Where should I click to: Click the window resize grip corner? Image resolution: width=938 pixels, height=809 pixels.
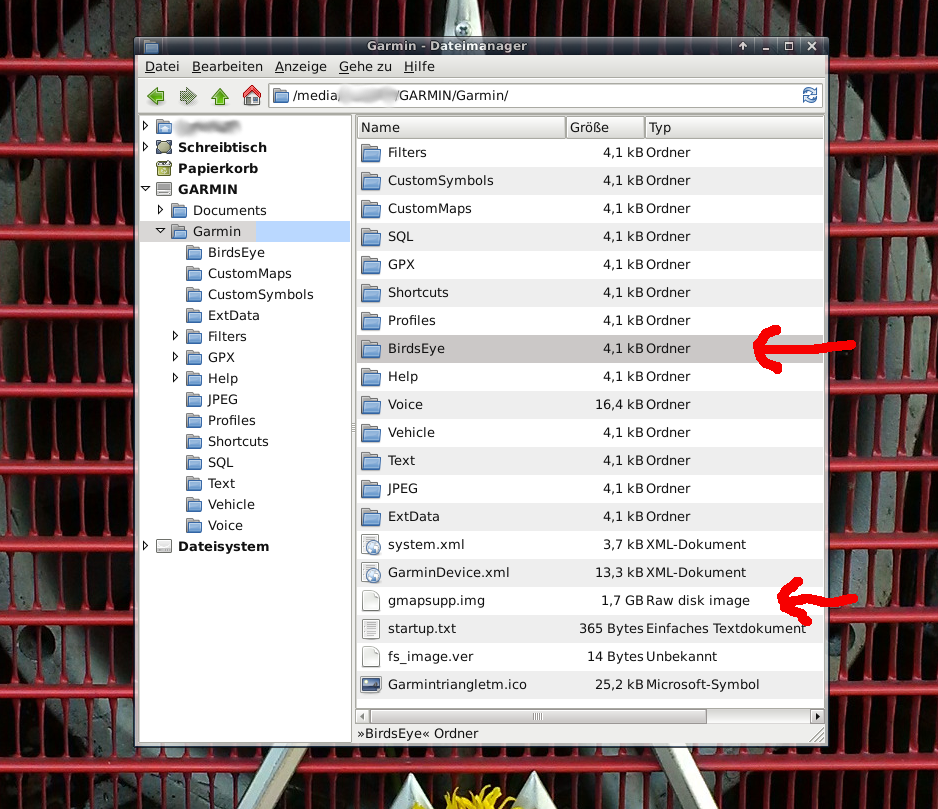point(817,735)
